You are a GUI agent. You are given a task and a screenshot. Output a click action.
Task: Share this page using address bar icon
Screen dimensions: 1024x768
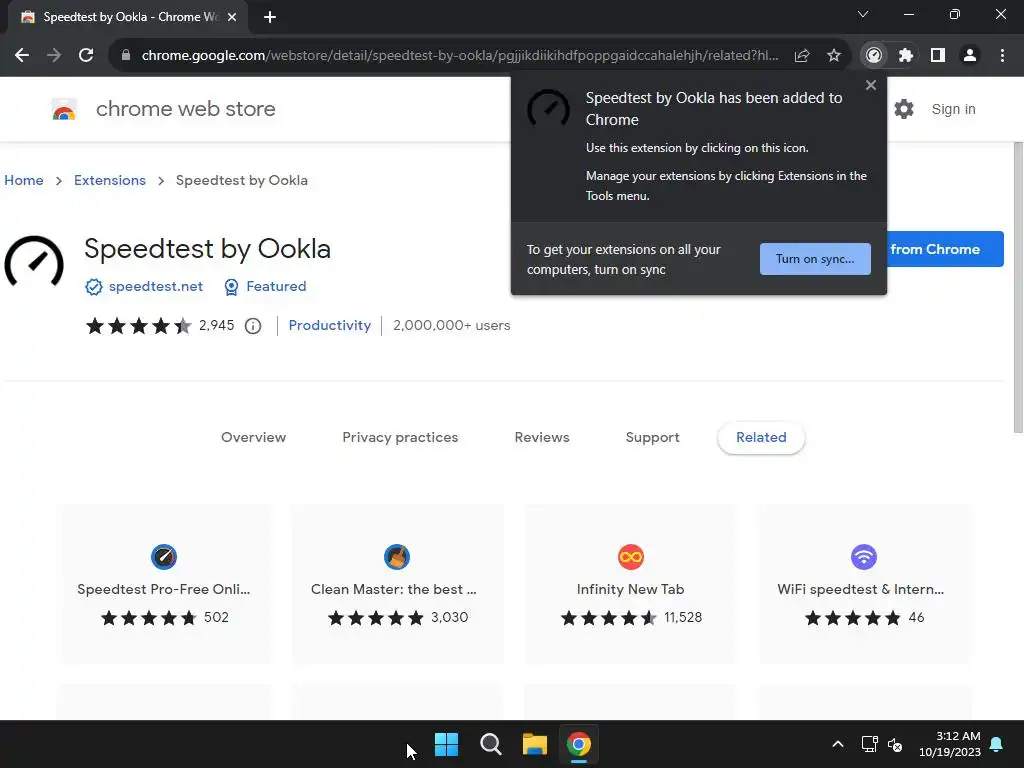(802, 56)
